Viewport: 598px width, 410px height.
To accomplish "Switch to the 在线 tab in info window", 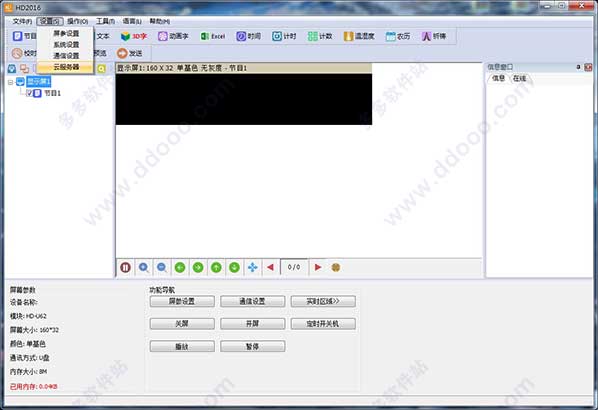I will pyautogui.click(x=519, y=78).
